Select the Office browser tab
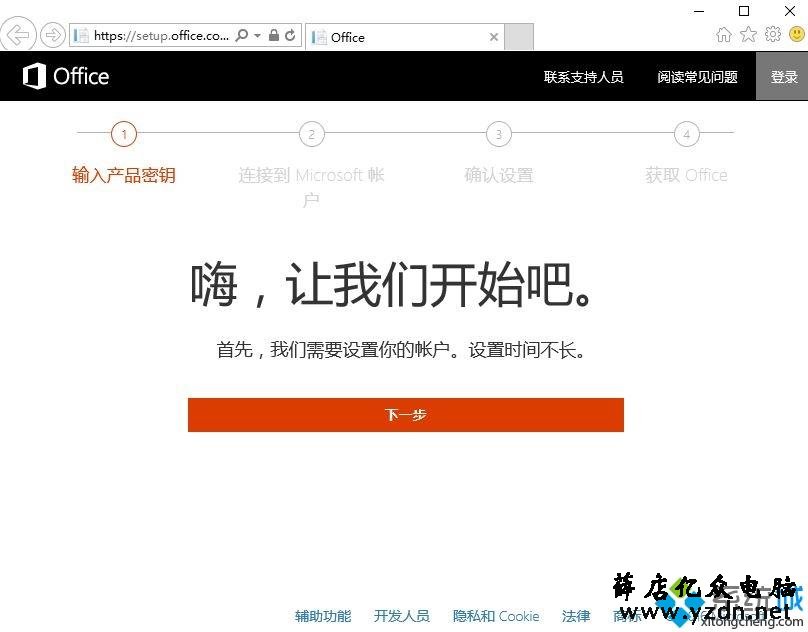The height and width of the screenshot is (632, 808). coord(405,37)
